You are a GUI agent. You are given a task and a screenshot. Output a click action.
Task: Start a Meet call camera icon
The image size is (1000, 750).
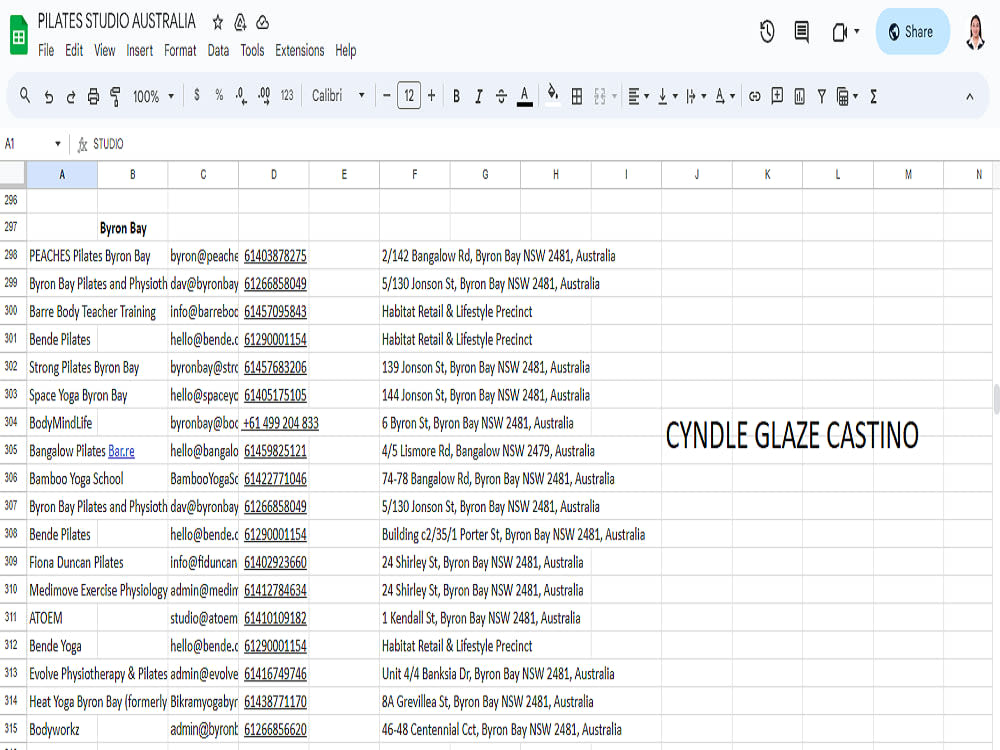coord(839,32)
